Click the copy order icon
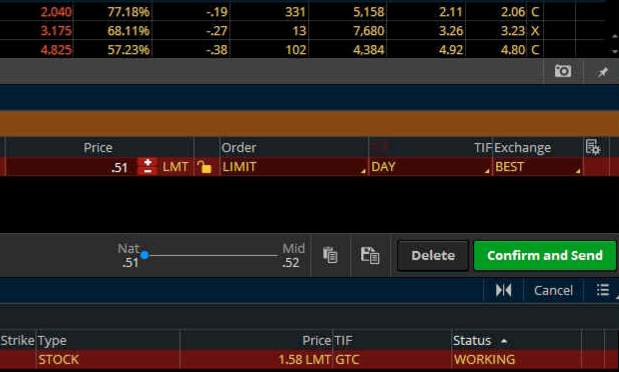Viewport: 619px width, 372px height. 330,255
